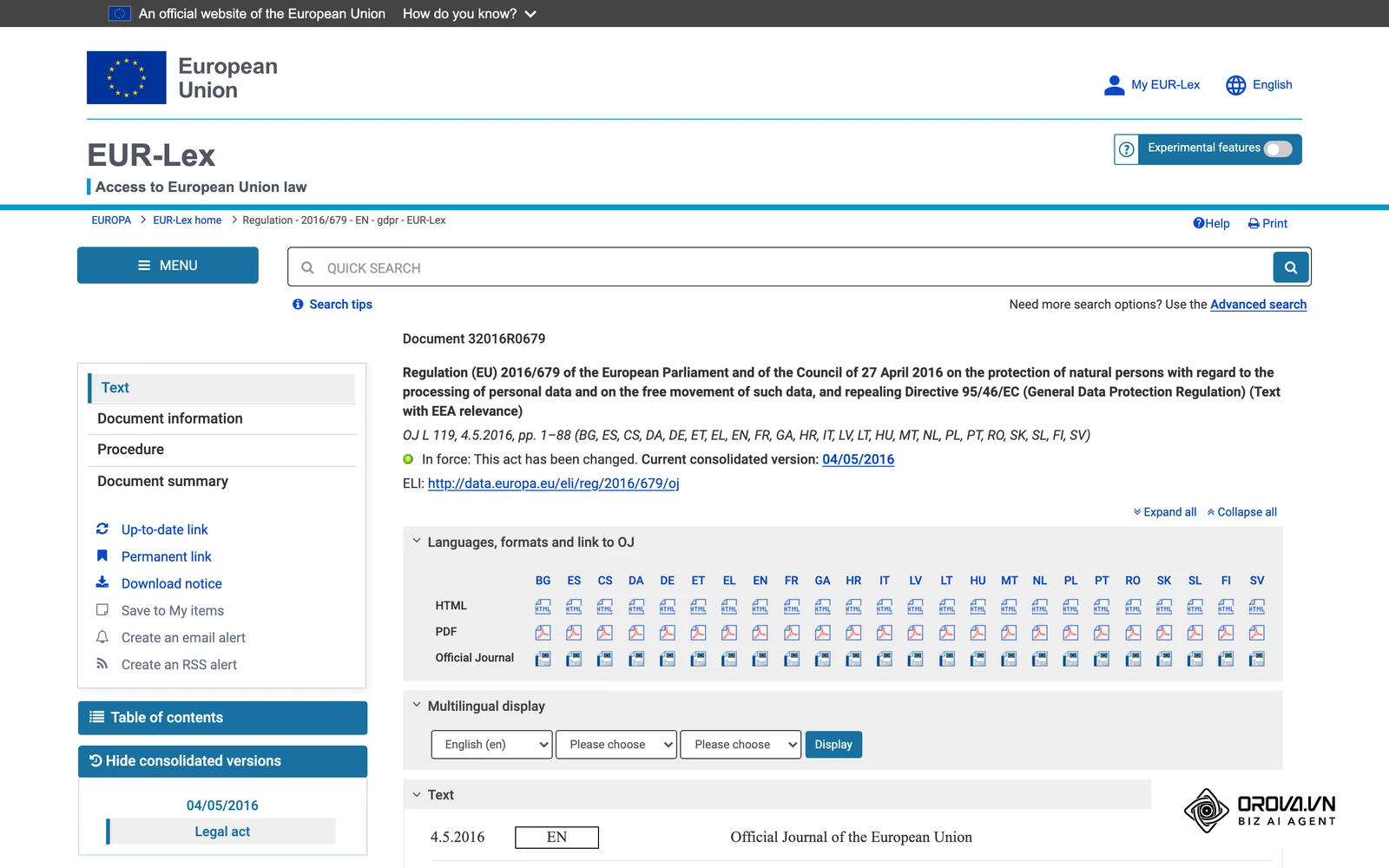Click the Display button
The height and width of the screenshot is (868, 1389).
pos(833,745)
